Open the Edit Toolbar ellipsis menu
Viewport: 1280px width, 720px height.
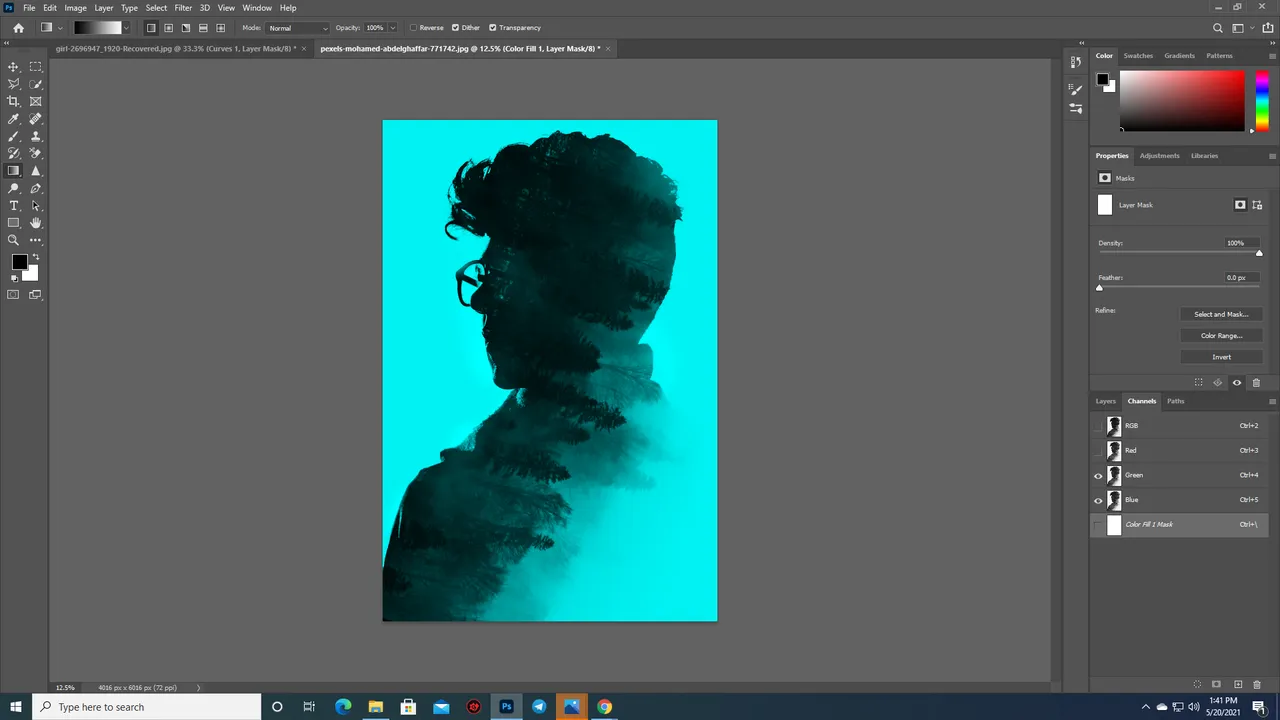[x=36, y=240]
